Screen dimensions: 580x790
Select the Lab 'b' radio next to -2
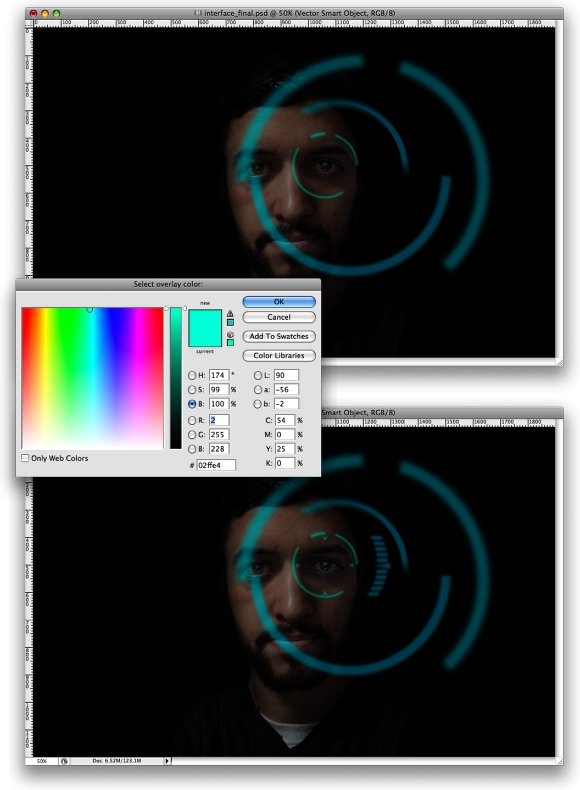[257, 404]
